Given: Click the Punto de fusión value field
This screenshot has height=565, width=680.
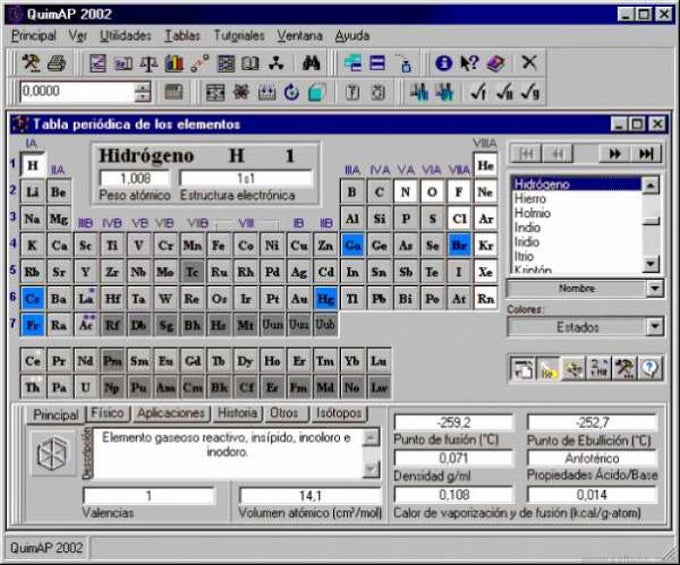Looking at the screenshot, I should tap(454, 422).
